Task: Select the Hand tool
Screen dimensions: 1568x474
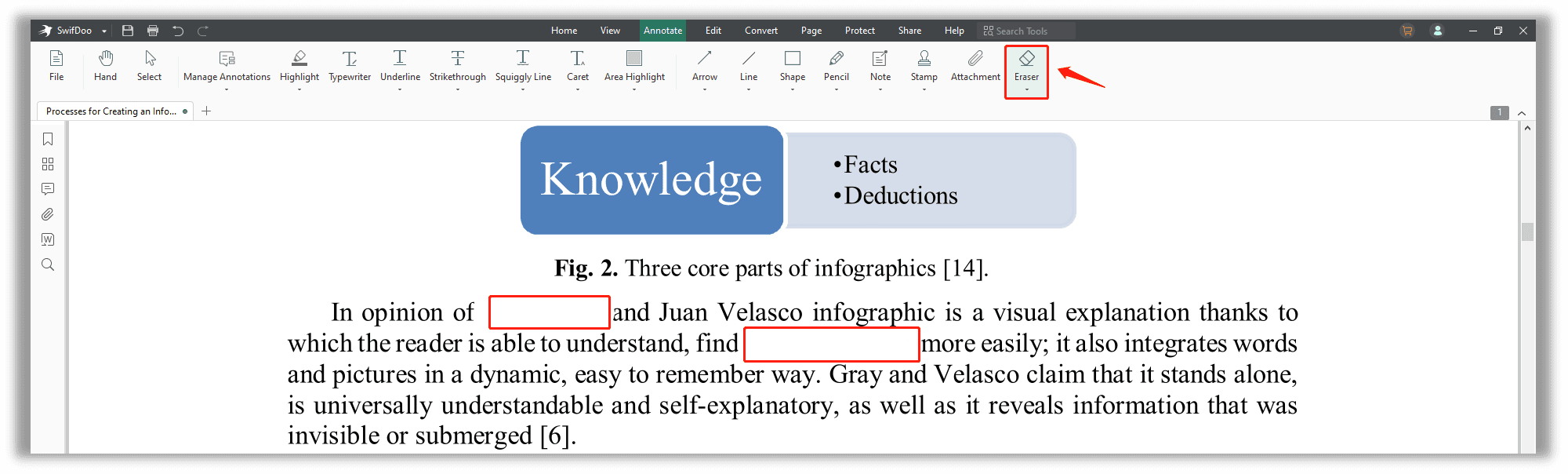Action: click(x=105, y=64)
